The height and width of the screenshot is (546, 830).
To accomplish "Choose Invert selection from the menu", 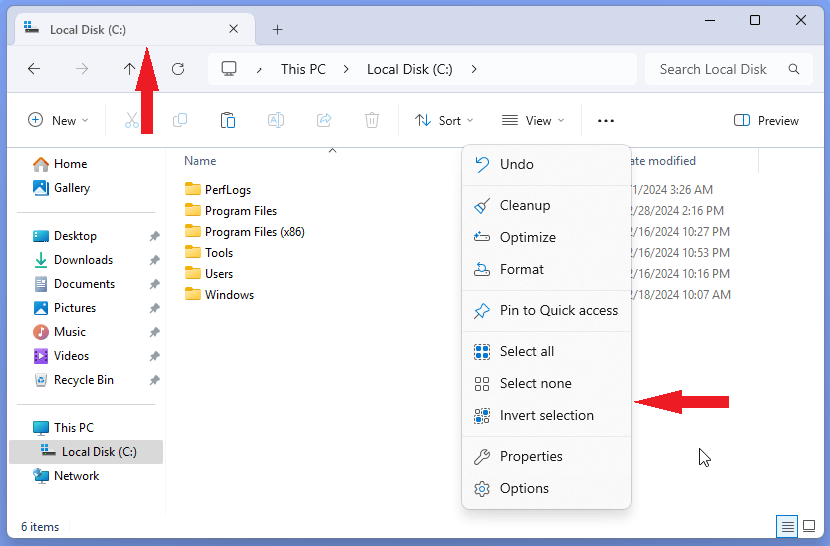I will click(546, 415).
